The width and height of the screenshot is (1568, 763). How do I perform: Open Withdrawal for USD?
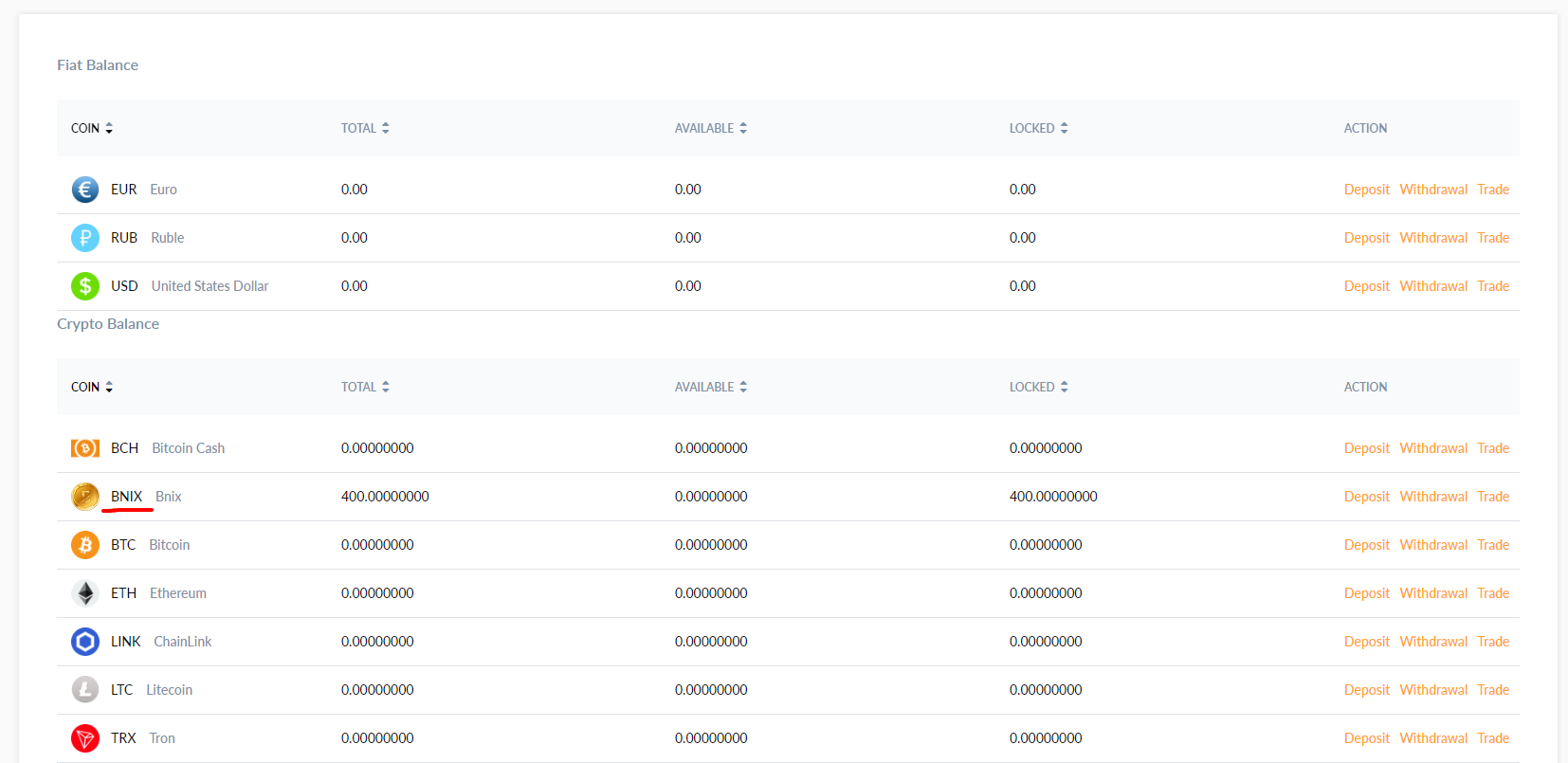coord(1433,286)
